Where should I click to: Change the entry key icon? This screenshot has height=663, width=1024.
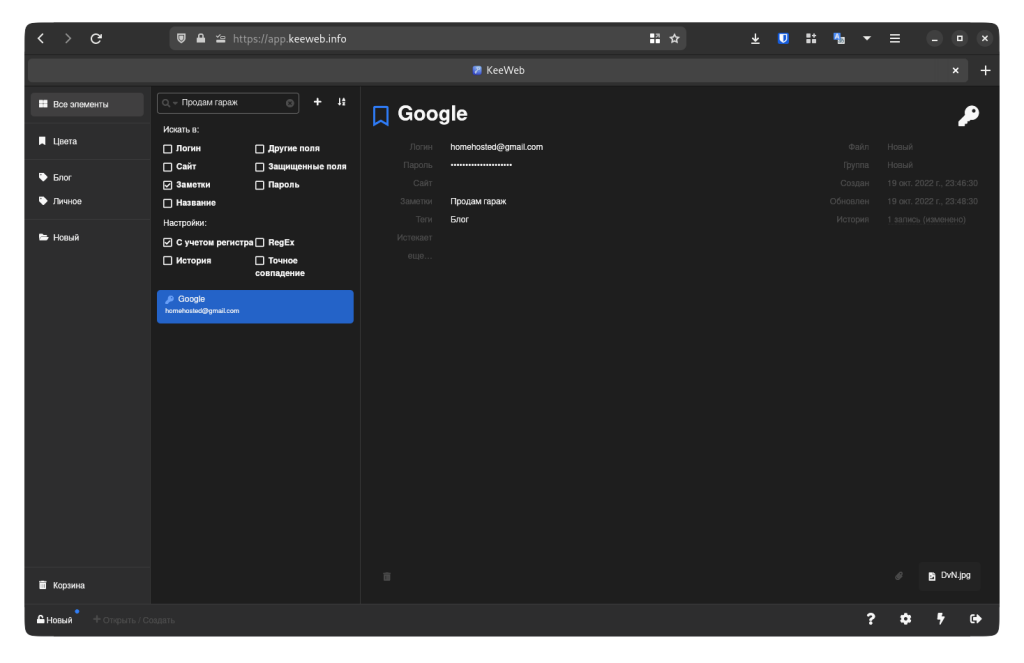(x=968, y=116)
